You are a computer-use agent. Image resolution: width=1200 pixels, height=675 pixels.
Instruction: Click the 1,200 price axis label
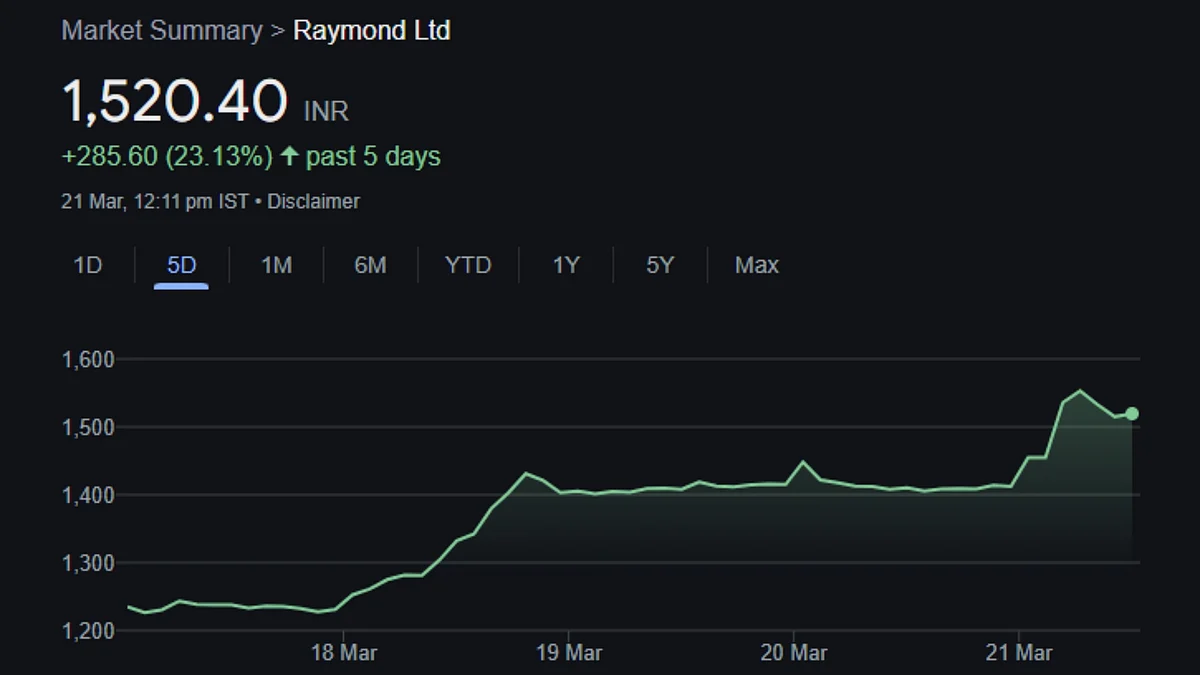click(88, 631)
